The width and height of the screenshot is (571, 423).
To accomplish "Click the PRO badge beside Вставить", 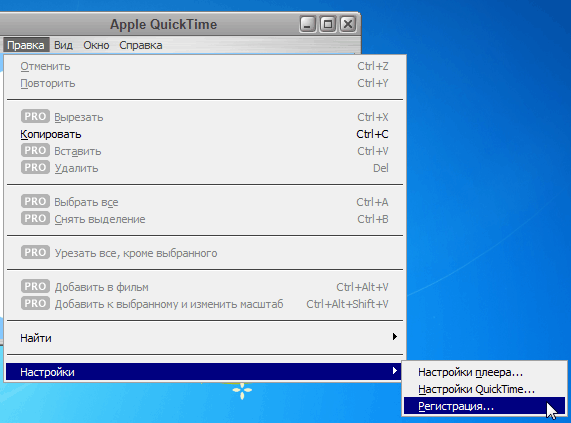I will coord(35,150).
